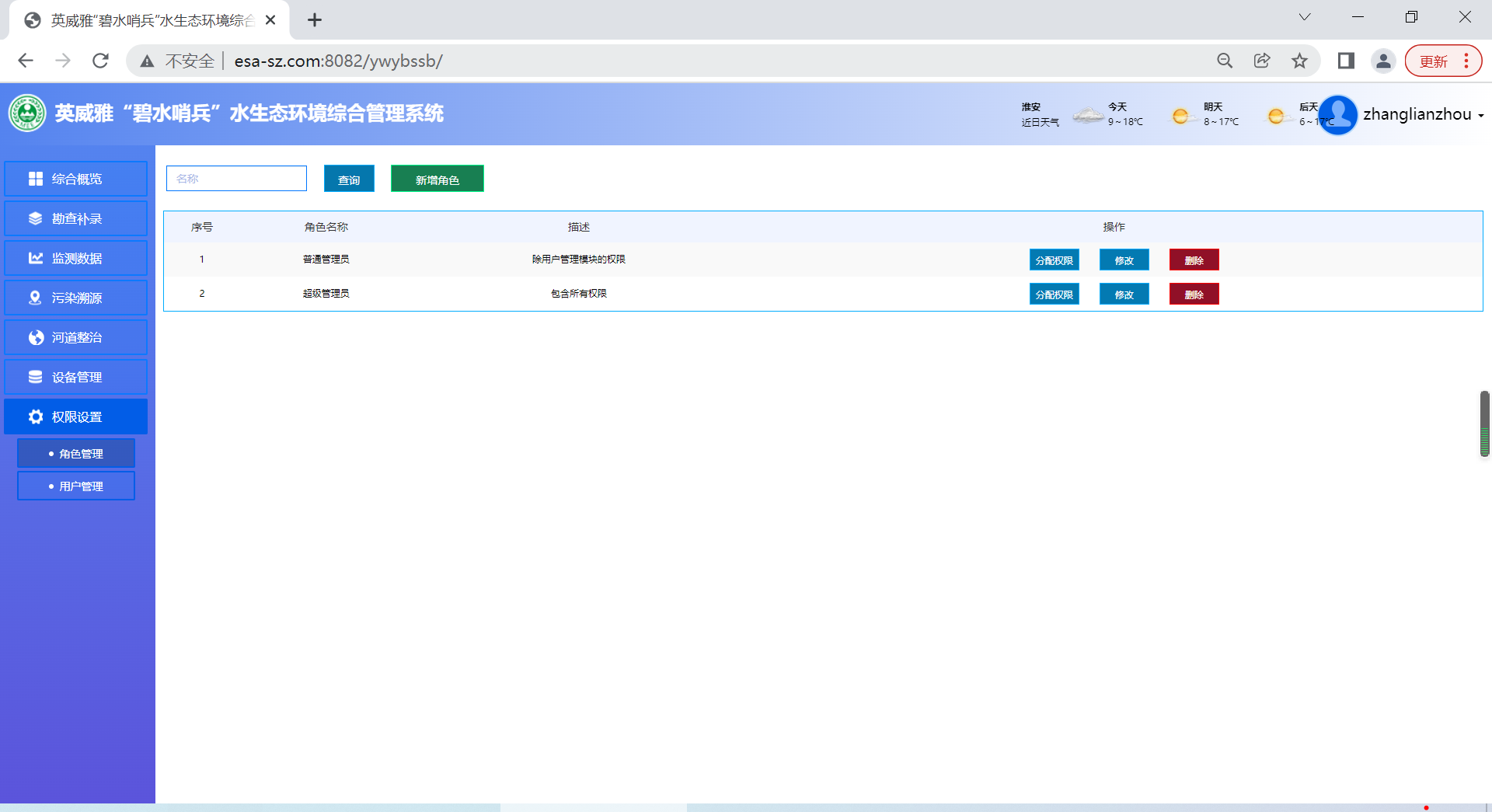1492x812 pixels.
Task: Expand the zhanglianzhou user dropdown
Action: tap(1480, 115)
